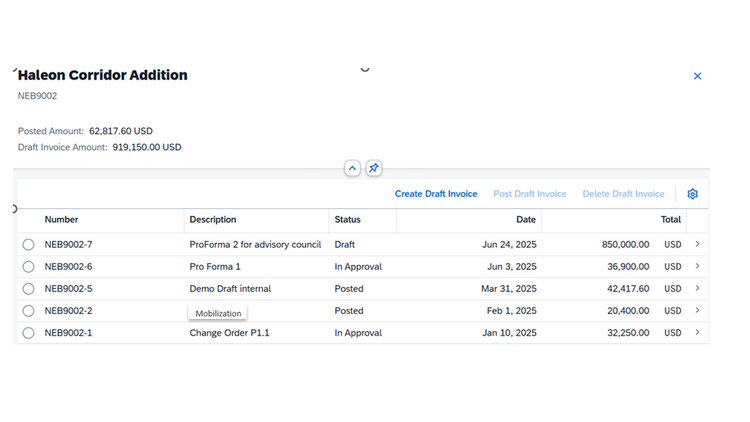Click Delete Draft Invoice
Viewport: 750px width, 422px height.
623,194
